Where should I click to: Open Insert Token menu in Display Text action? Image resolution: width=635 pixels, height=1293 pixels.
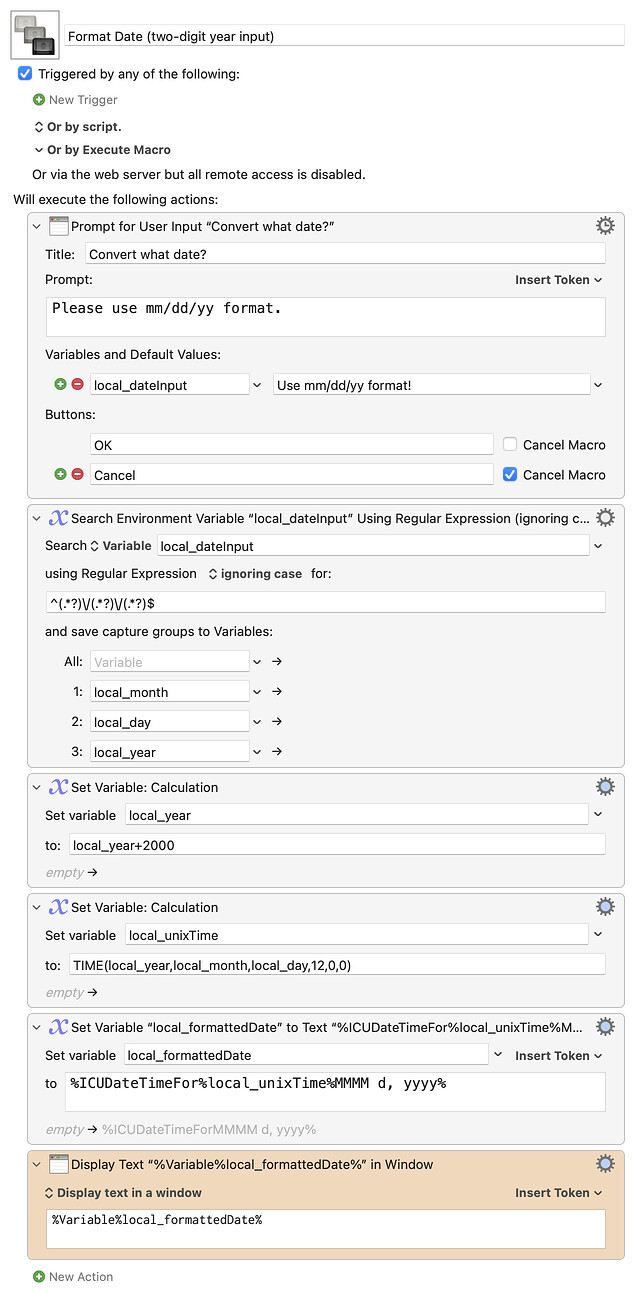point(558,1192)
